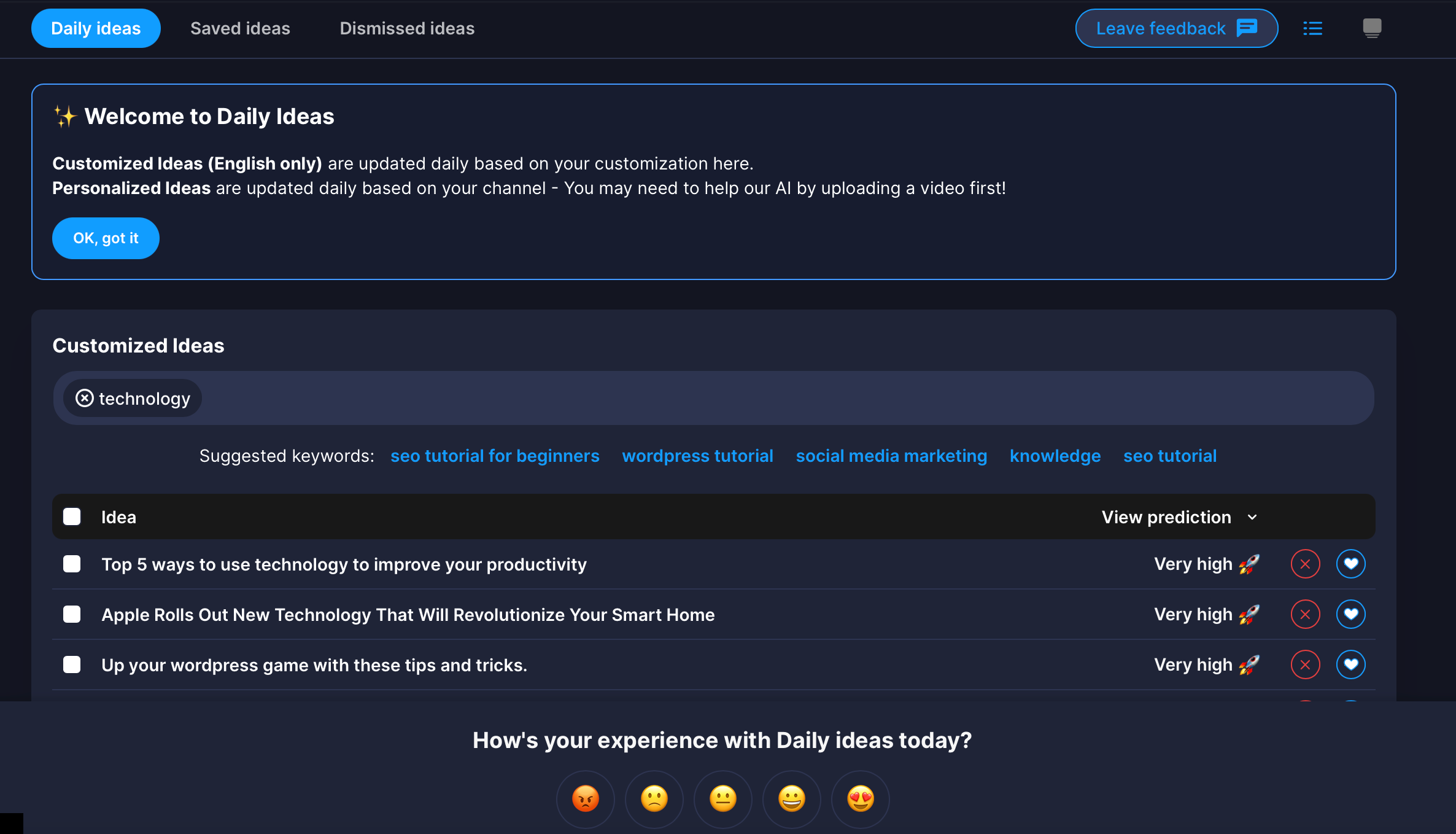Click the monitor/display icon top right
This screenshot has height=834, width=1456.
point(1373,28)
